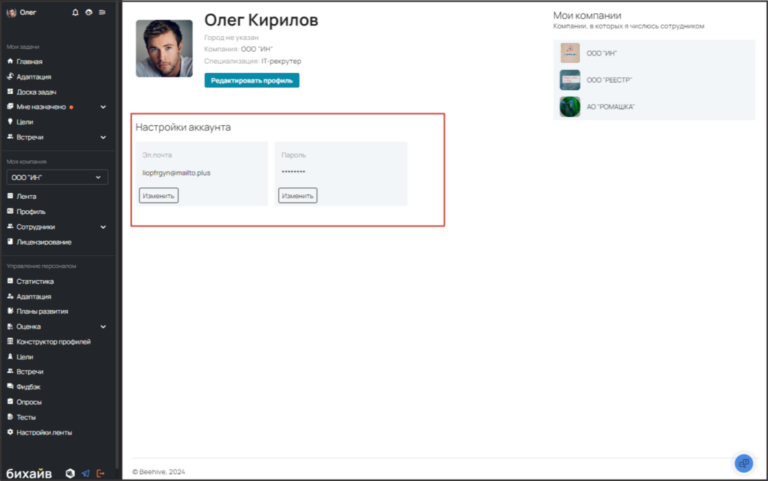The image size is (768, 481).
Task: Select АО "РОМАШКА" company thumbnail
Action: pos(570,106)
